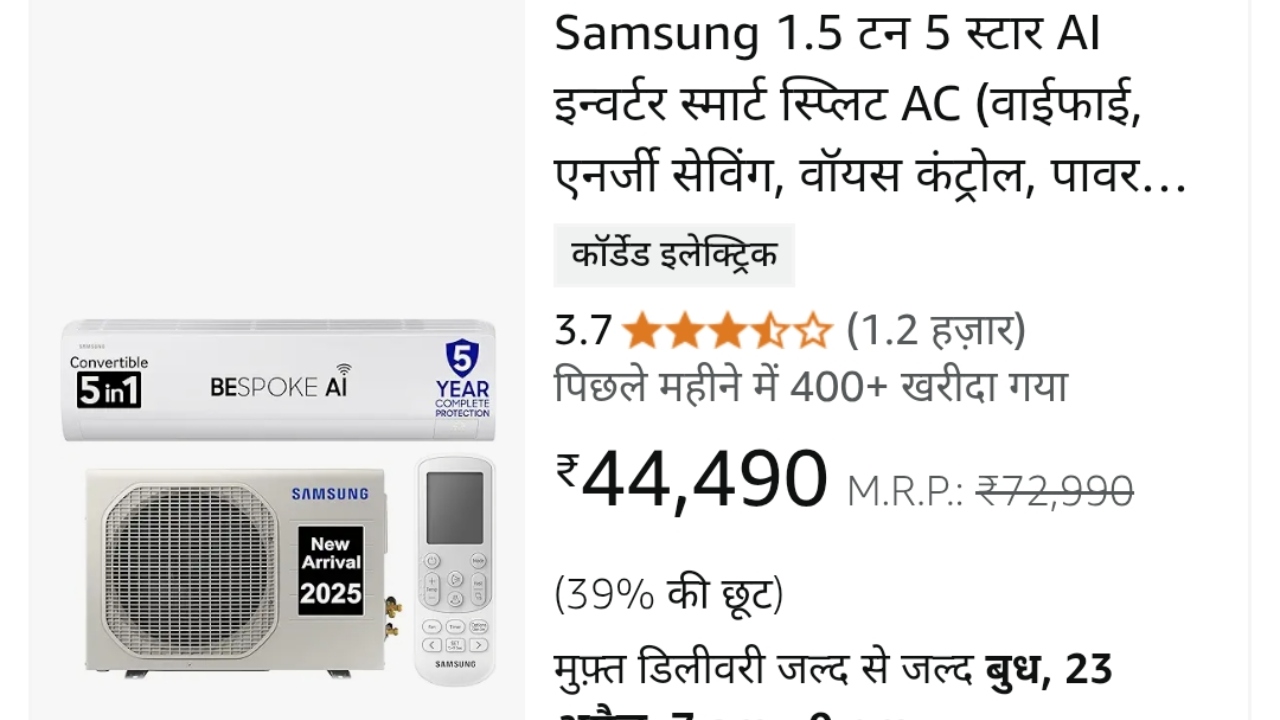
Task: Click the पिछले महीने में 400+ खरीदा गया text
Action: coord(811,386)
